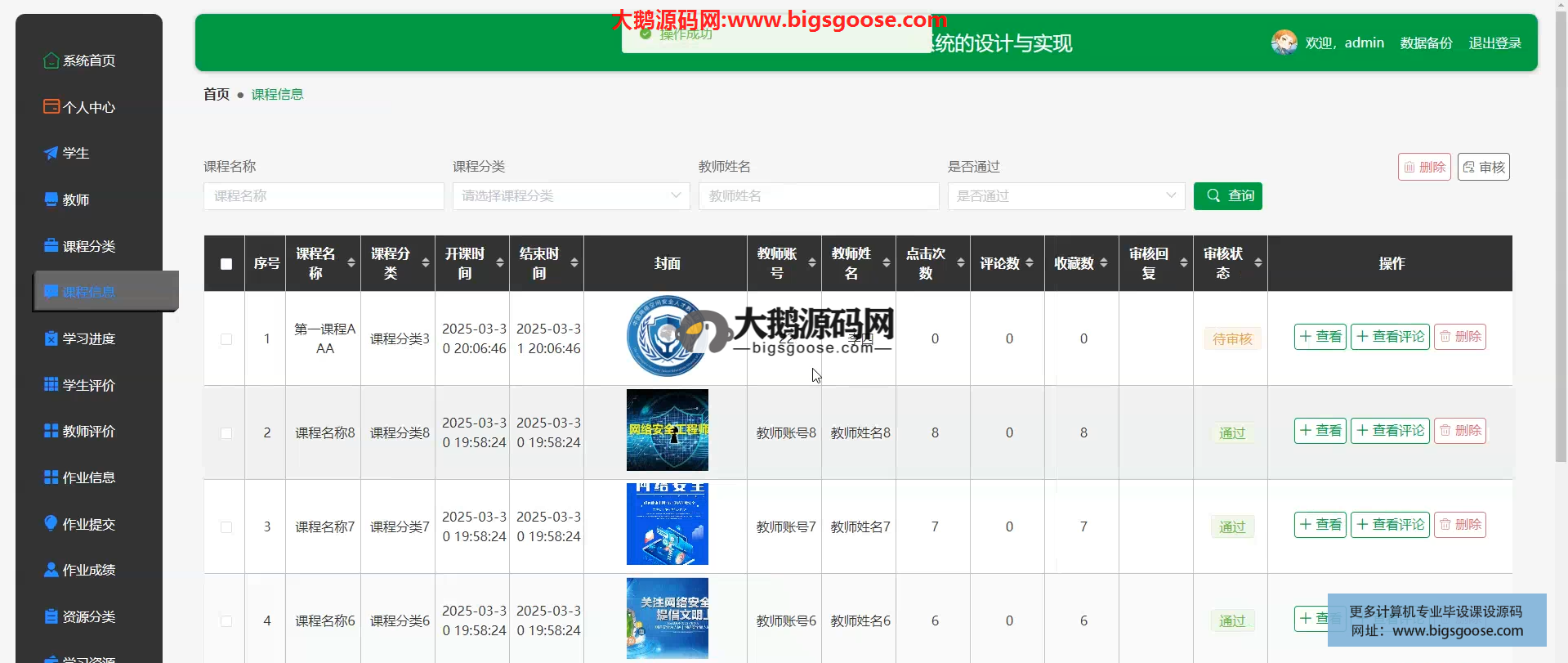
Task: Open the 课程分类 dropdown filter
Action: (x=570, y=196)
